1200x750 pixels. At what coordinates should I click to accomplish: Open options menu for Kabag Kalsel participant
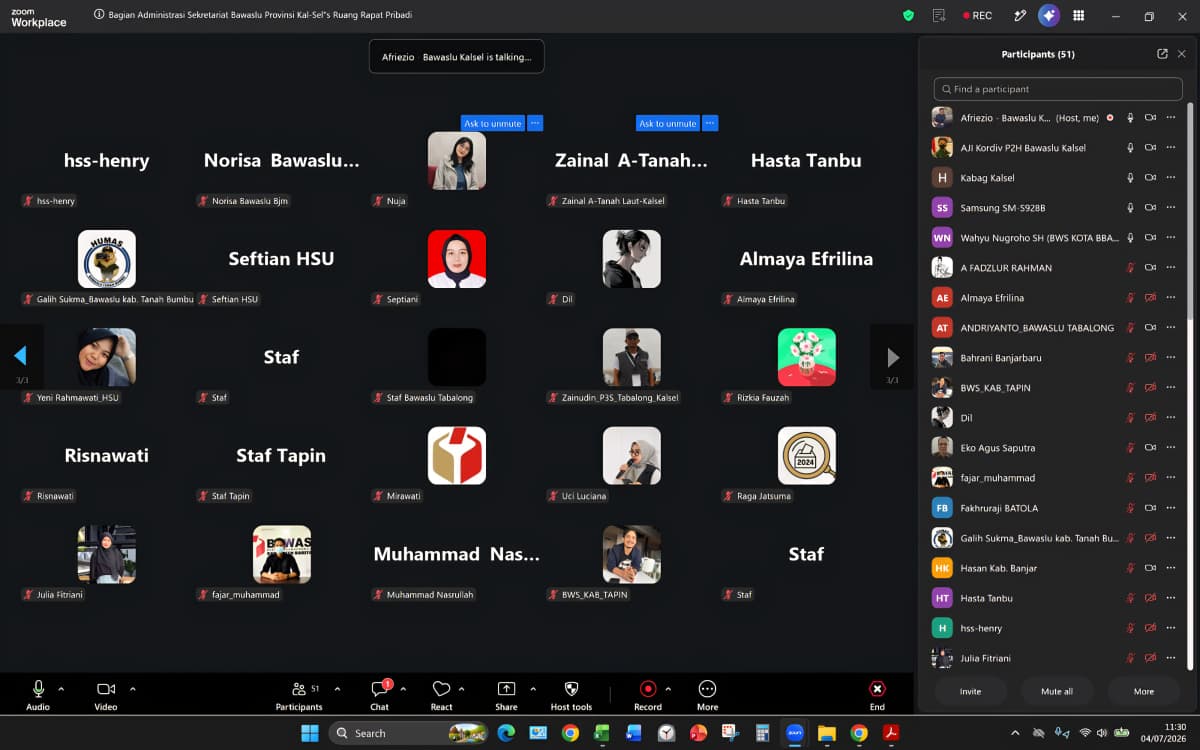(1171, 178)
